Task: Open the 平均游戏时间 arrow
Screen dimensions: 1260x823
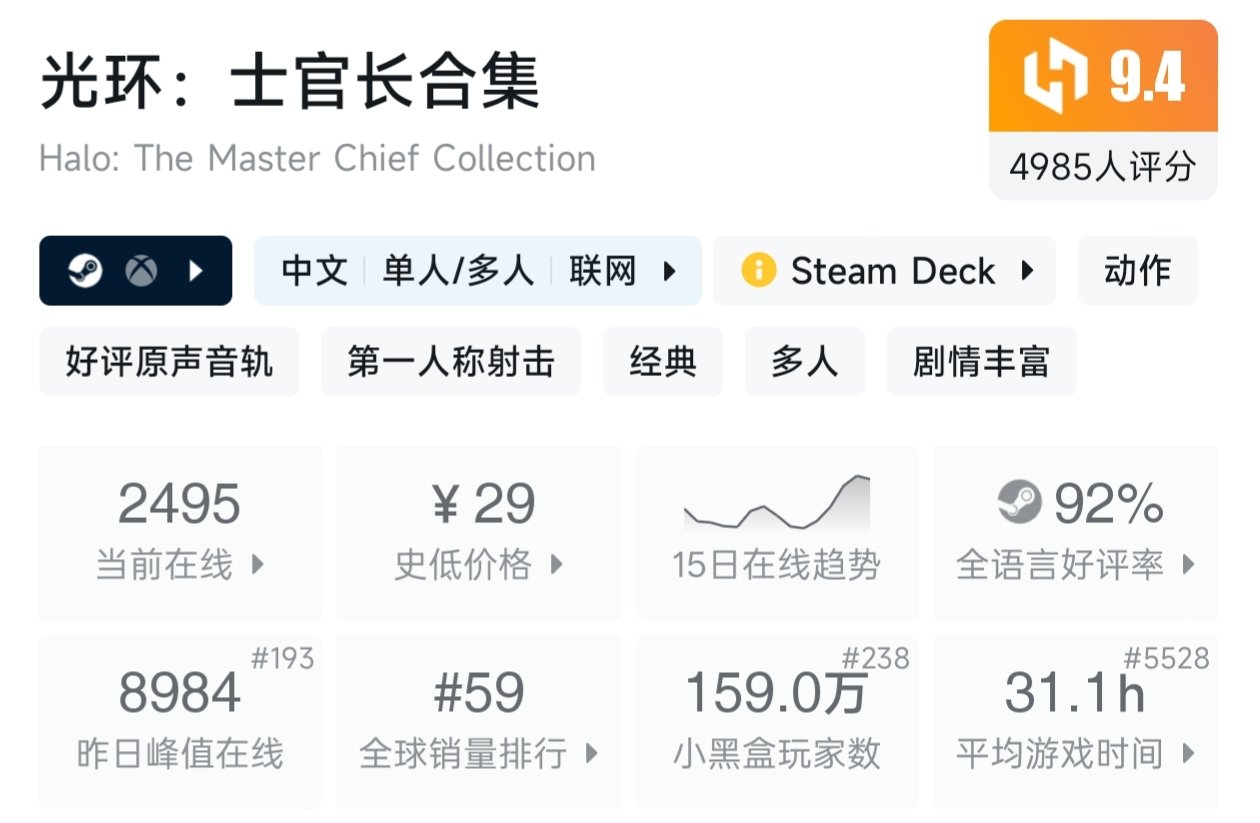Action: click(x=1188, y=753)
